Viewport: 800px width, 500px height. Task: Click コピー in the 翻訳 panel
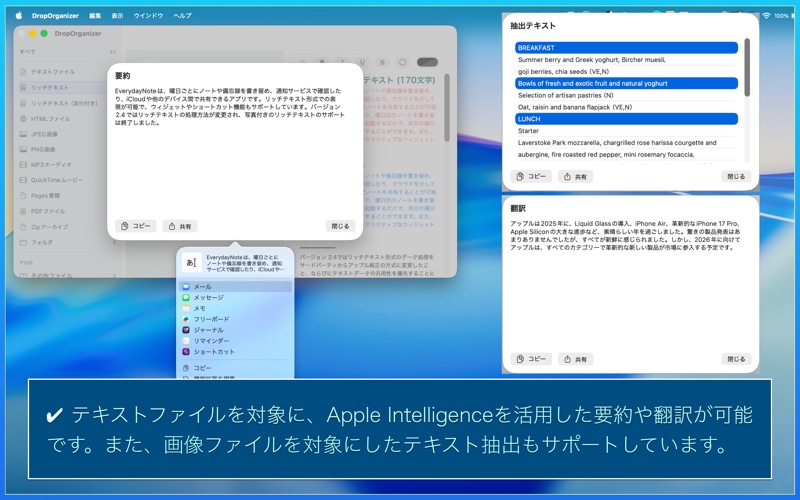[531, 359]
